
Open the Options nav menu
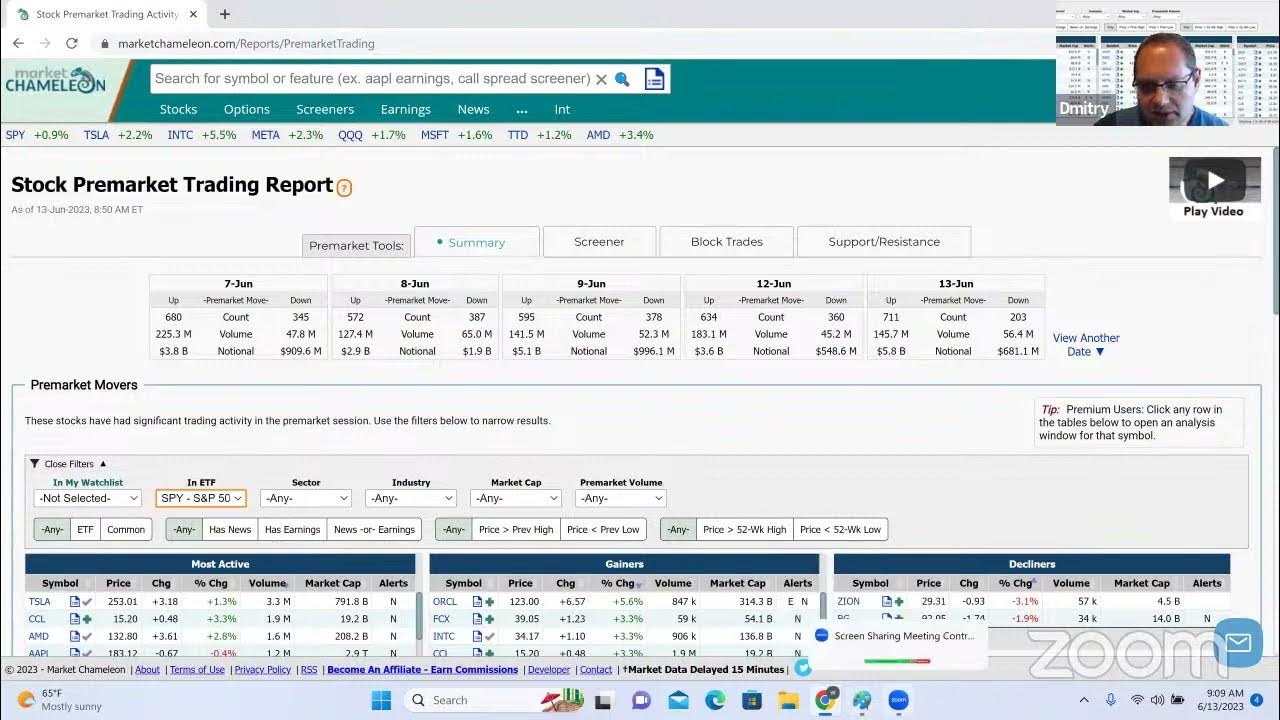pos(246,109)
